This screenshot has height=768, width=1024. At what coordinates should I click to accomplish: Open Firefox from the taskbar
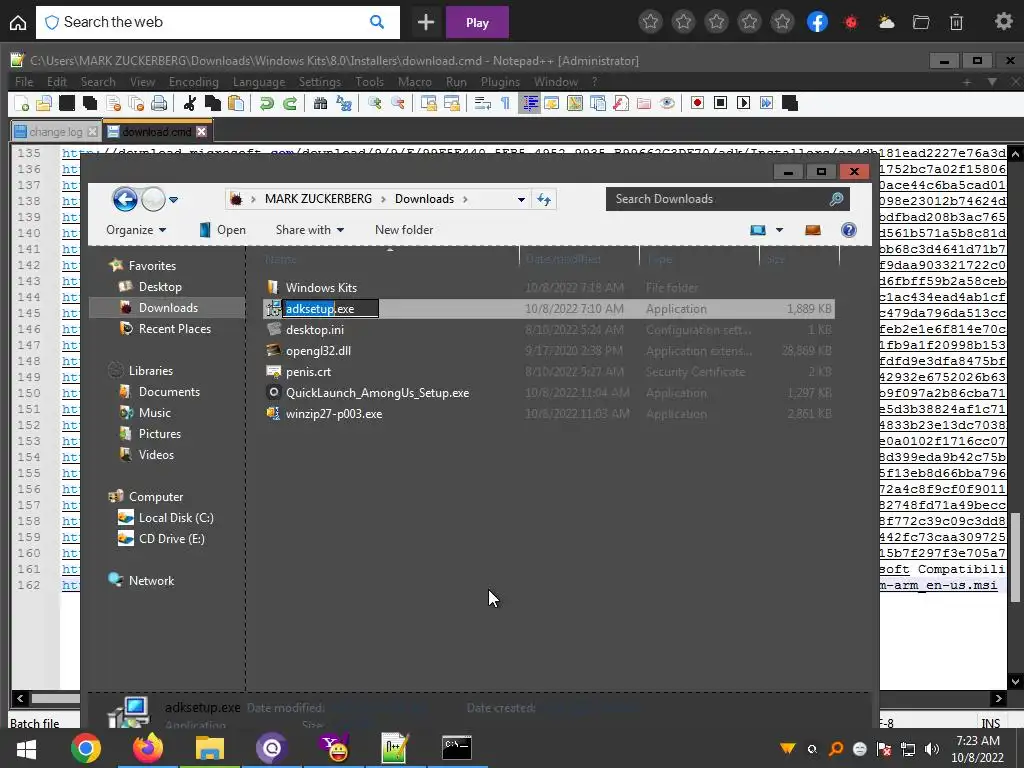(x=148, y=748)
